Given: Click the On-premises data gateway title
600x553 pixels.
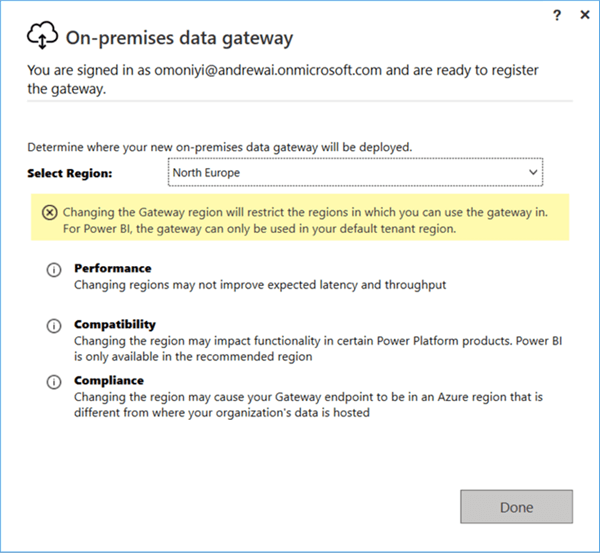Looking at the screenshot, I should click(179, 38).
